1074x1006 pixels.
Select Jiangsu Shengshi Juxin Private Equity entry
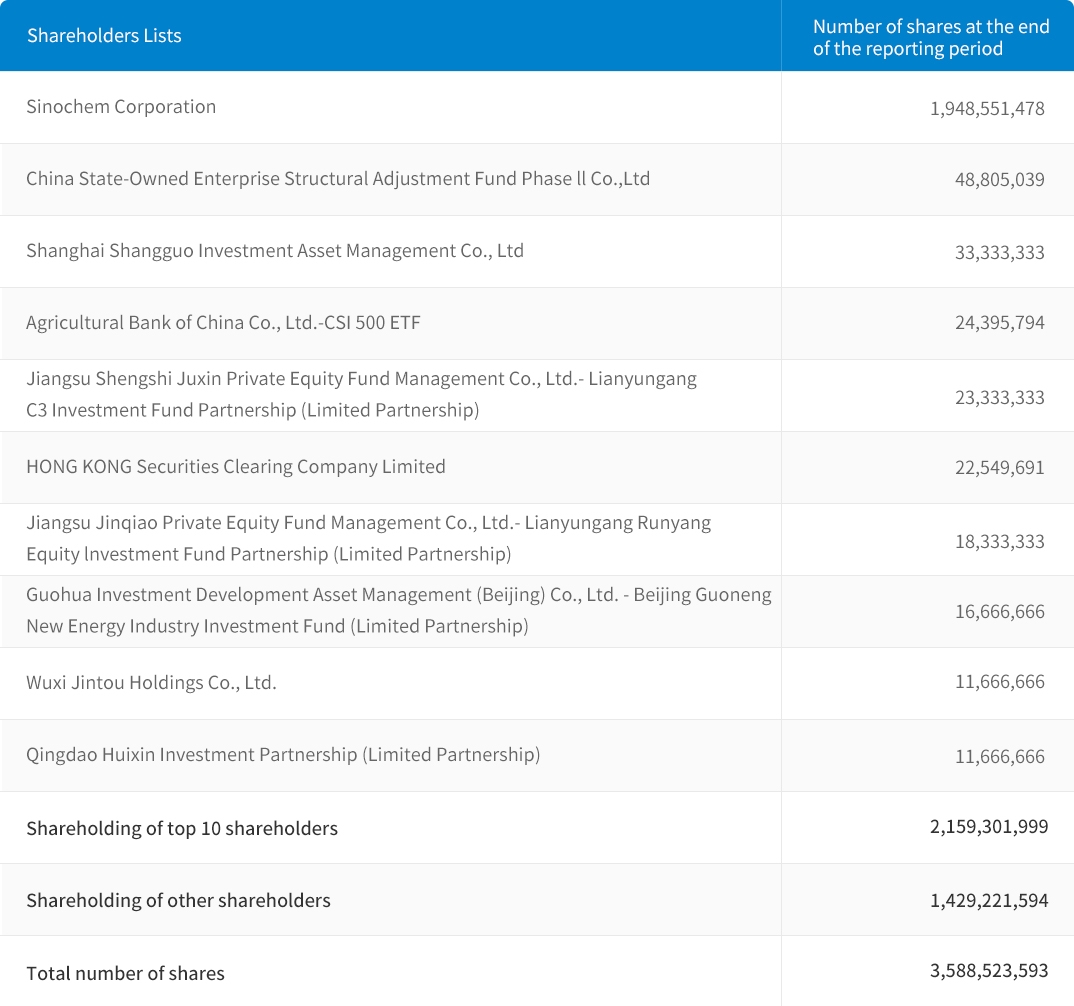tap(361, 394)
